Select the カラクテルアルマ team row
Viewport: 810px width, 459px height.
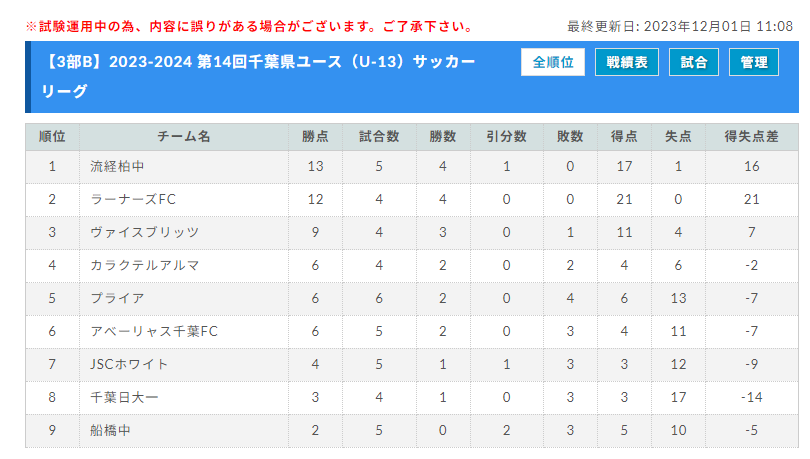click(x=412, y=265)
